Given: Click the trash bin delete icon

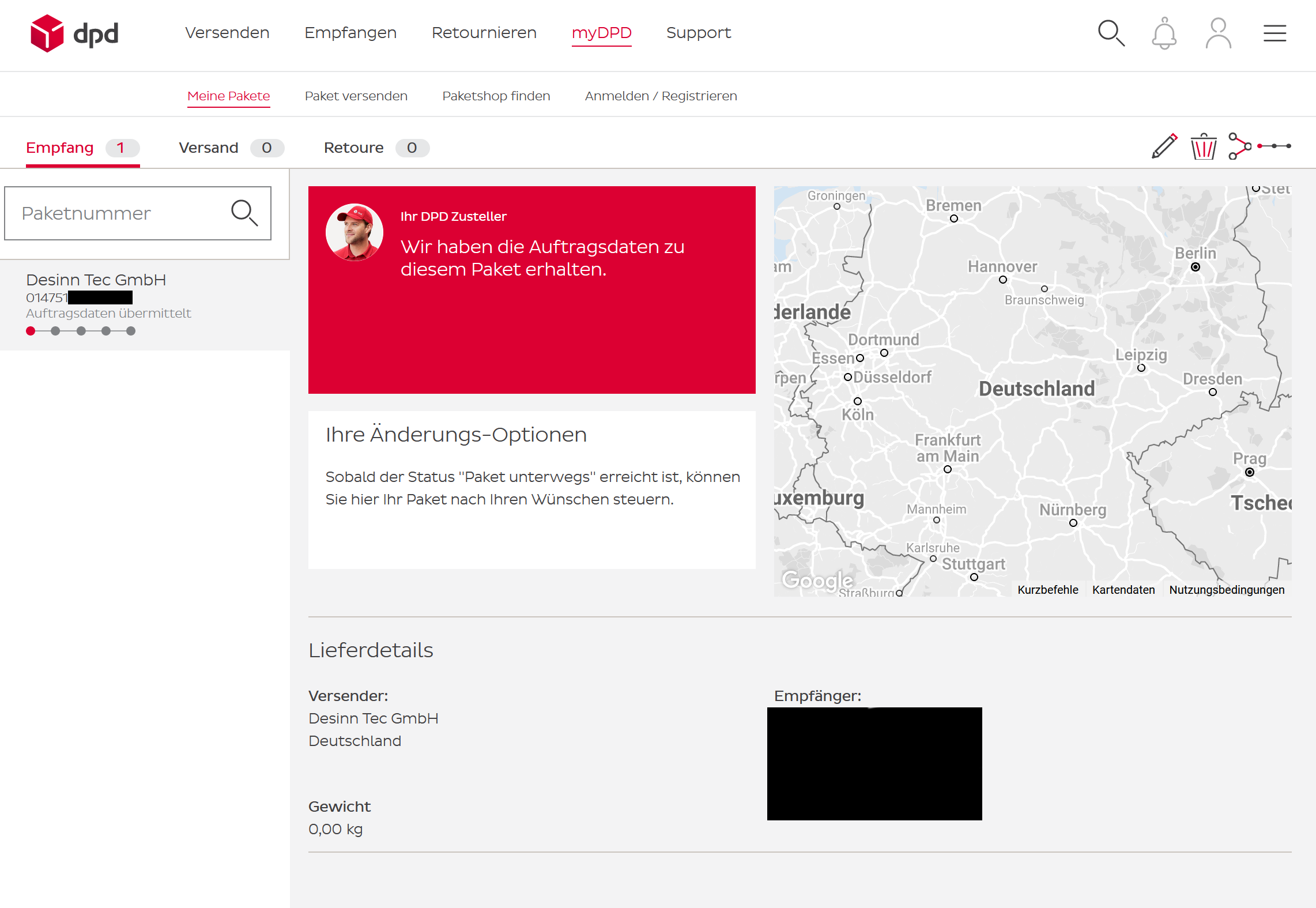Looking at the screenshot, I should [x=1204, y=146].
